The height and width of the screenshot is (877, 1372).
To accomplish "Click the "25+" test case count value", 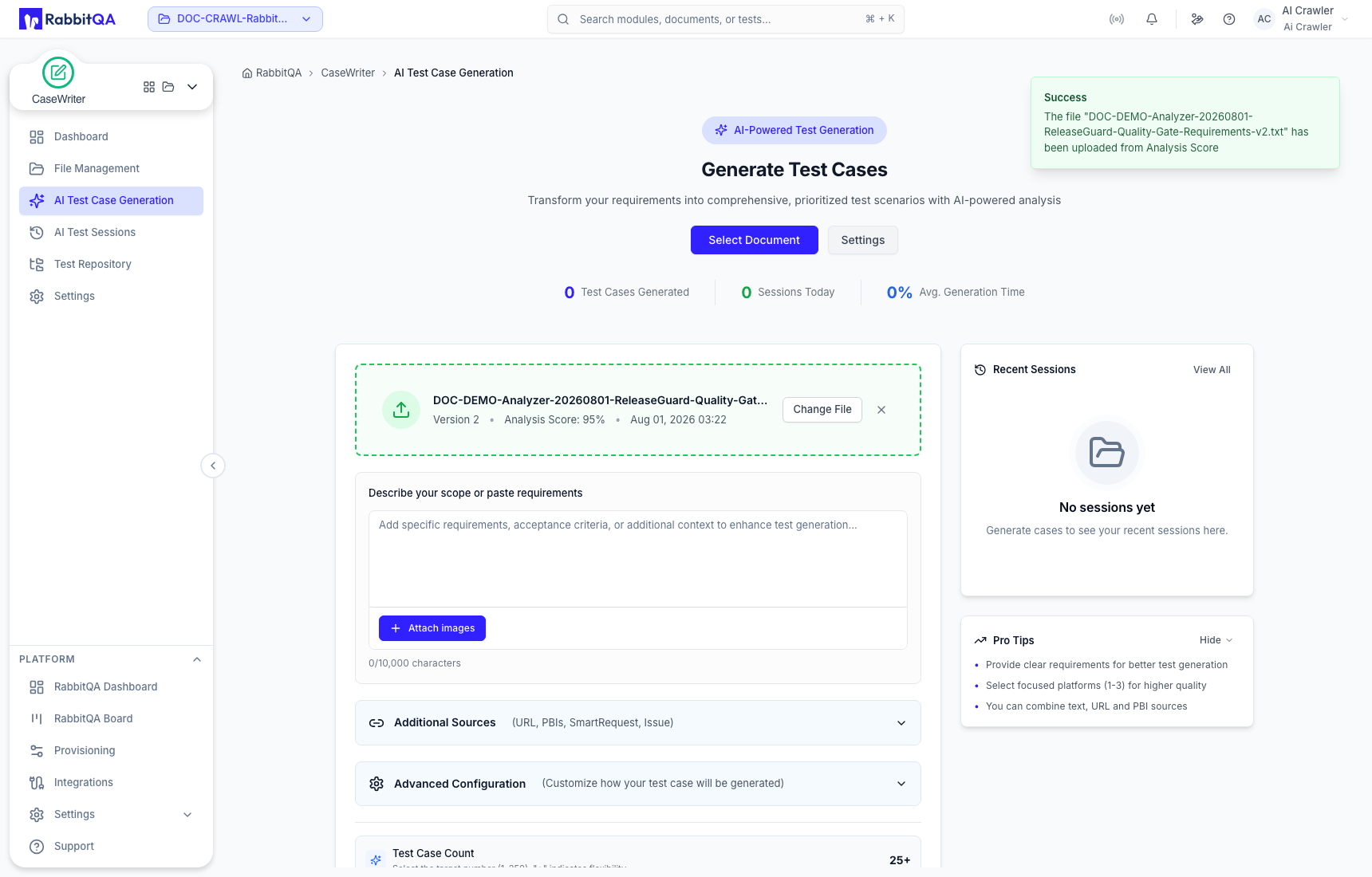I will 900,860.
